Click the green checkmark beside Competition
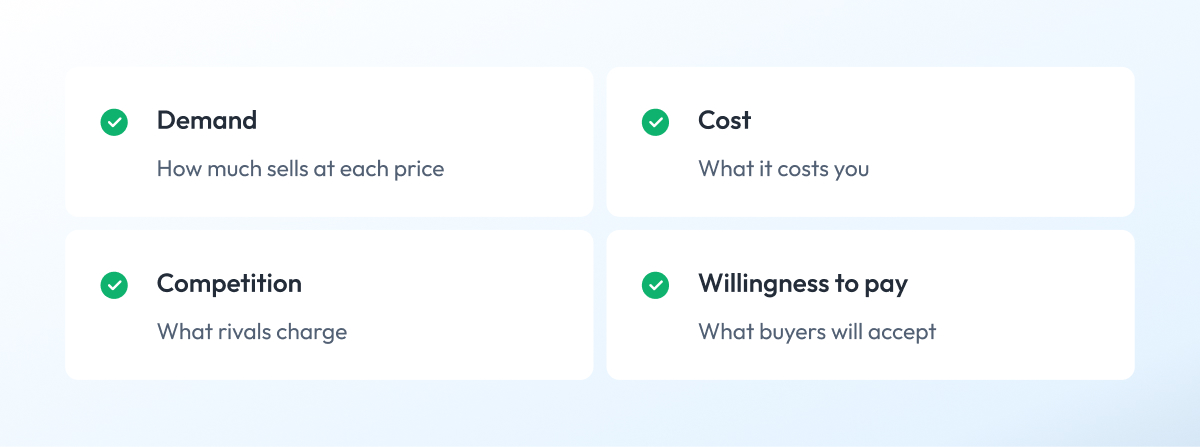Screen dimensions: 1200x447 click(x=115, y=285)
